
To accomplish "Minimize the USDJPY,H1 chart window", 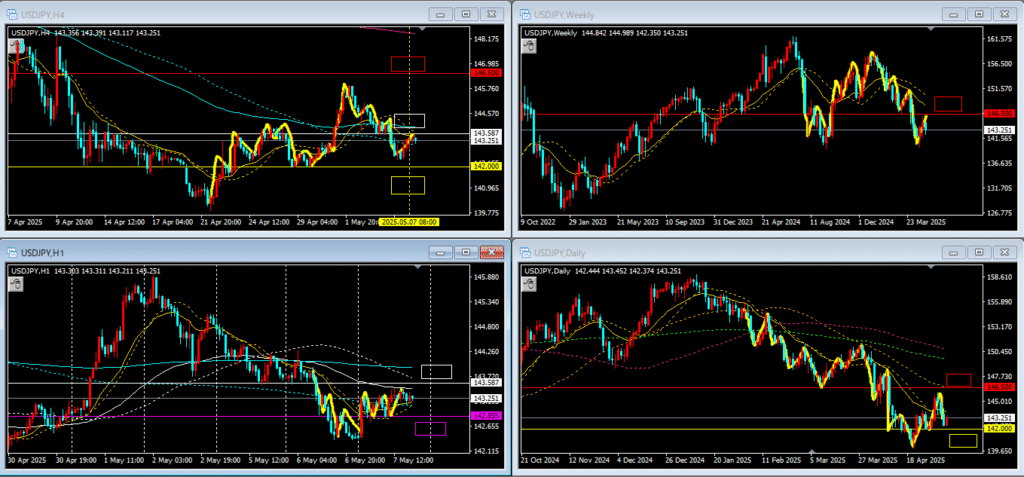I will coord(441,252).
